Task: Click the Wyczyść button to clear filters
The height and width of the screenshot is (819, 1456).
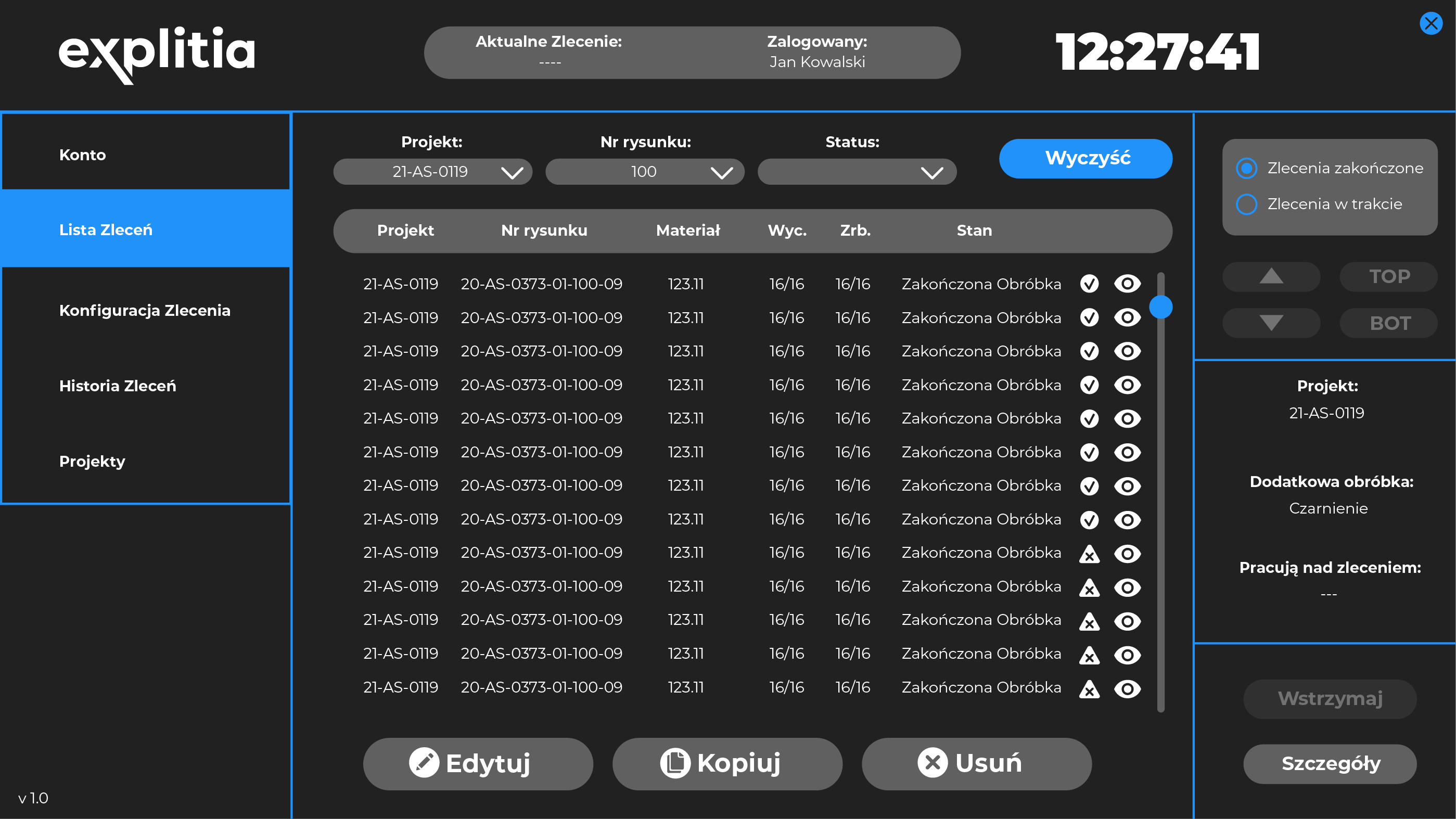Action: 1085,158
